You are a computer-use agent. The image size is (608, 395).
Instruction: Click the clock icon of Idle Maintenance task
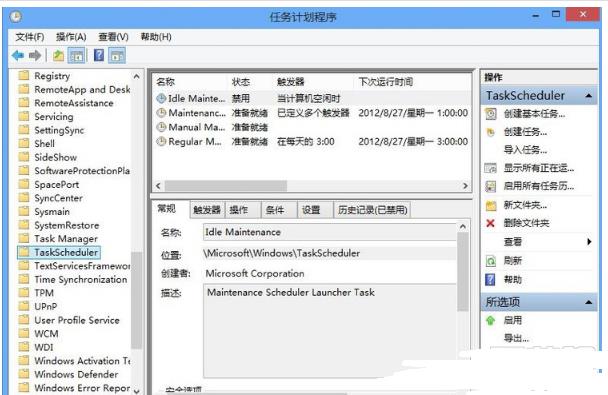click(x=161, y=98)
